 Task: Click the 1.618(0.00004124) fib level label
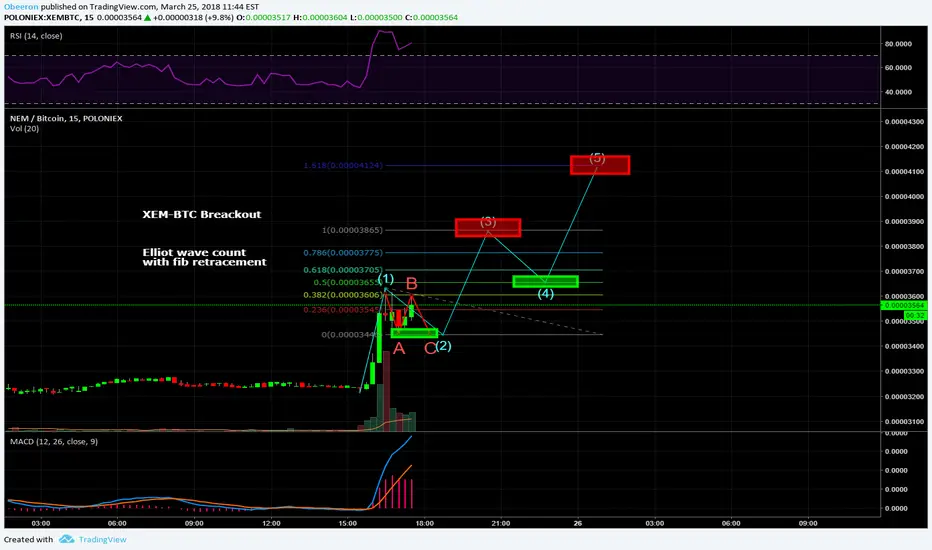343,165
